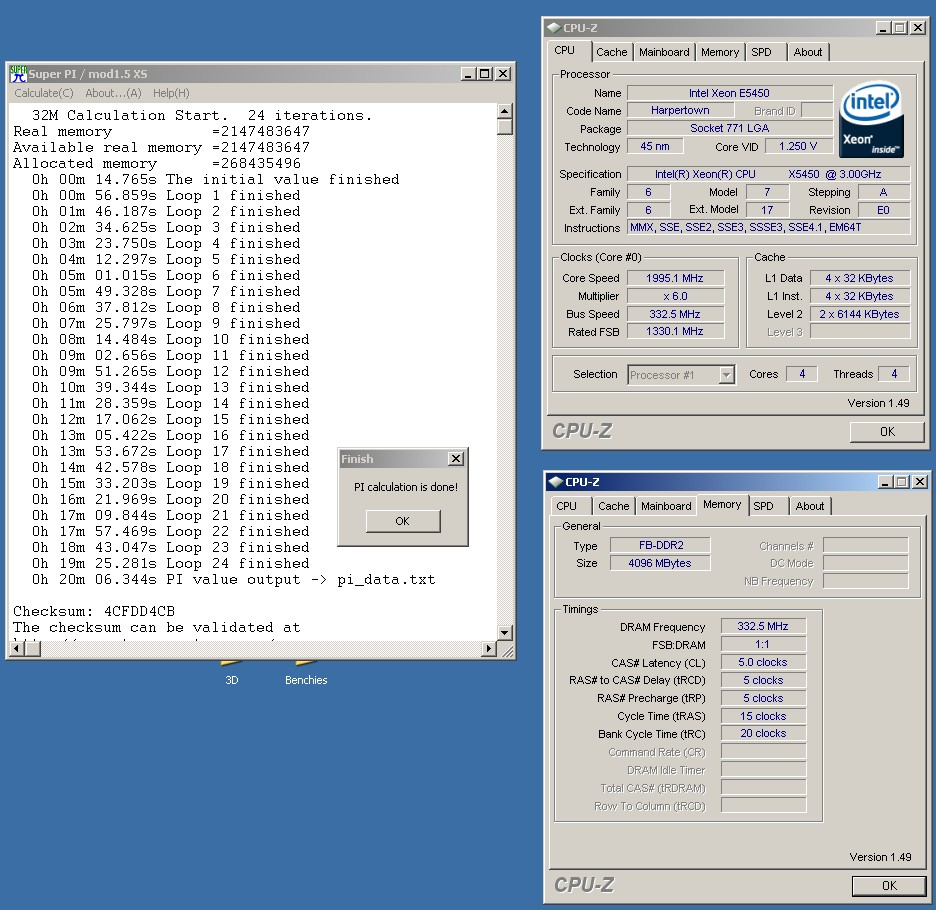Select About tab in upper CPU-Z window
The height and width of the screenshot is (910, 936).
[808, 53]
